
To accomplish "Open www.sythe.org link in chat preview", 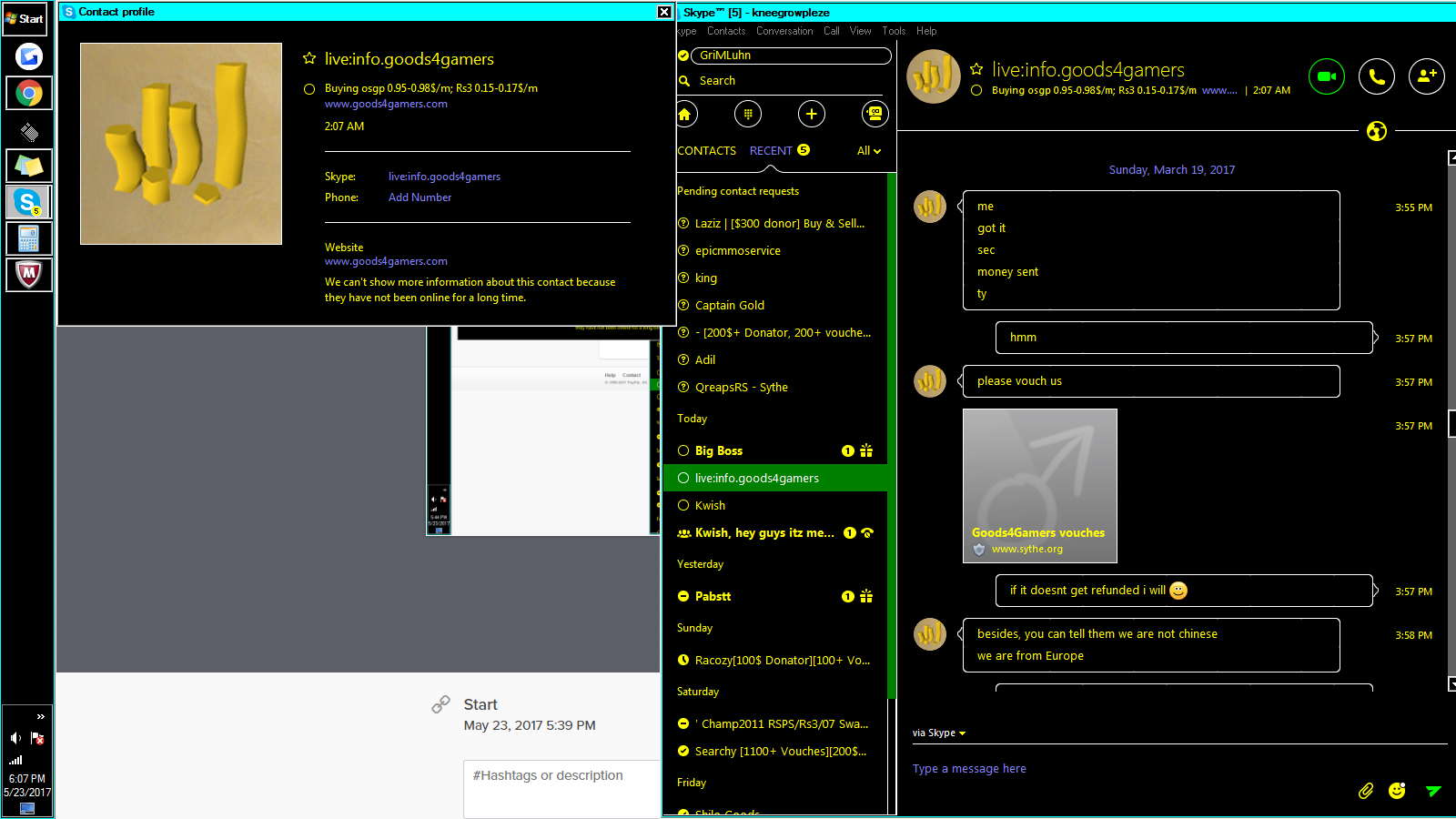I will (1026, 550).
